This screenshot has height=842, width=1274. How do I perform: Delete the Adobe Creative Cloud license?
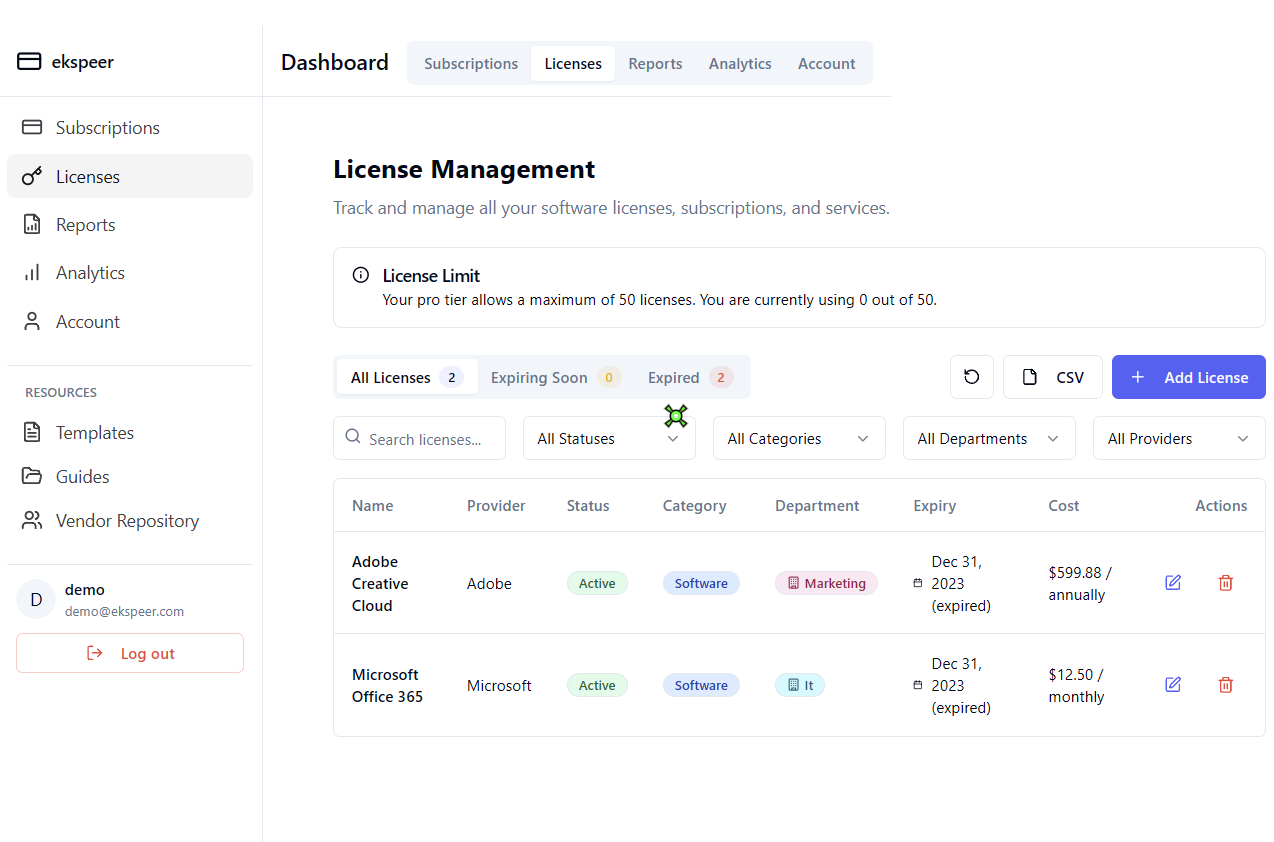click(x=1225, y=583)
